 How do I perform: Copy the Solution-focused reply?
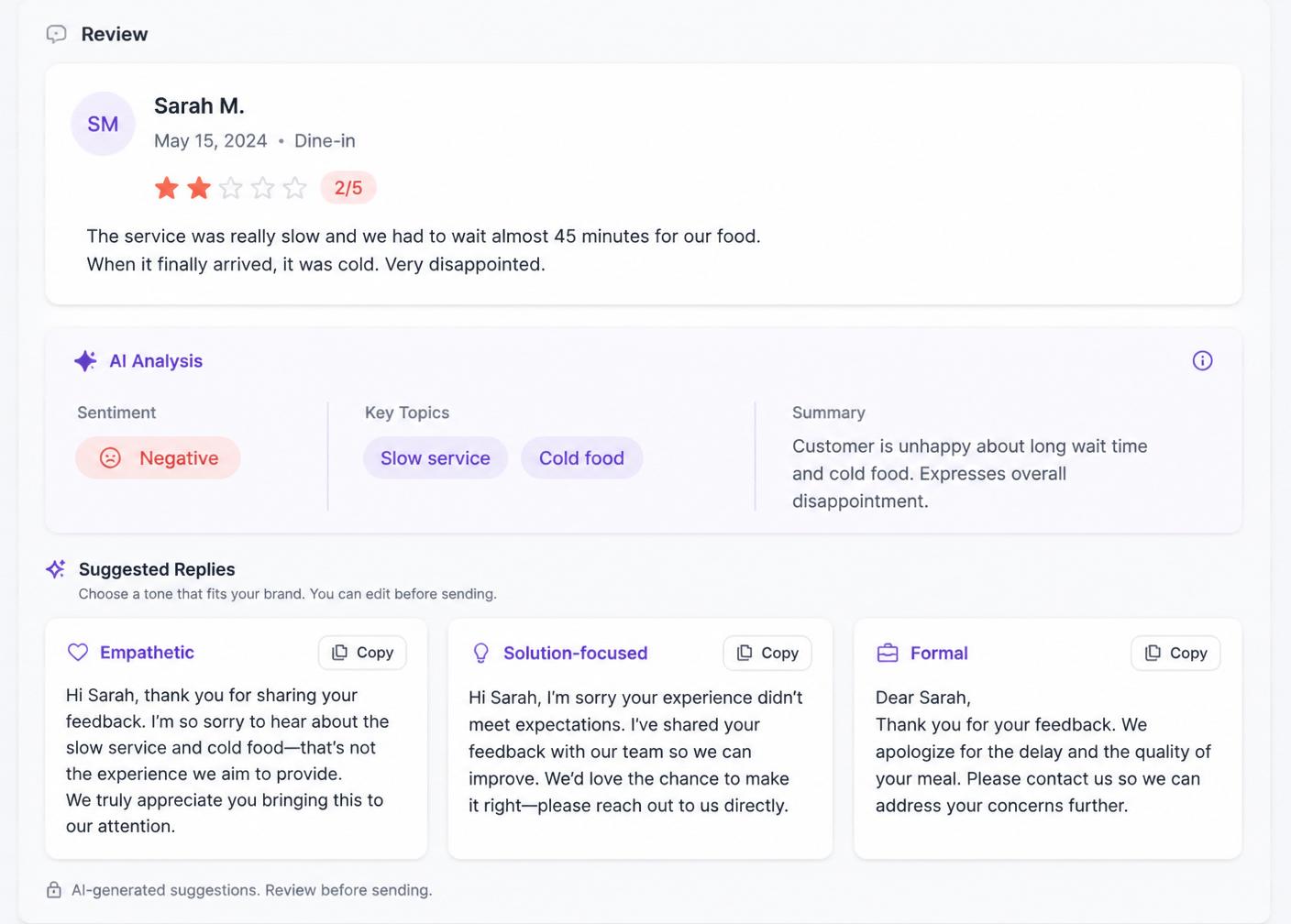[767, 653]
